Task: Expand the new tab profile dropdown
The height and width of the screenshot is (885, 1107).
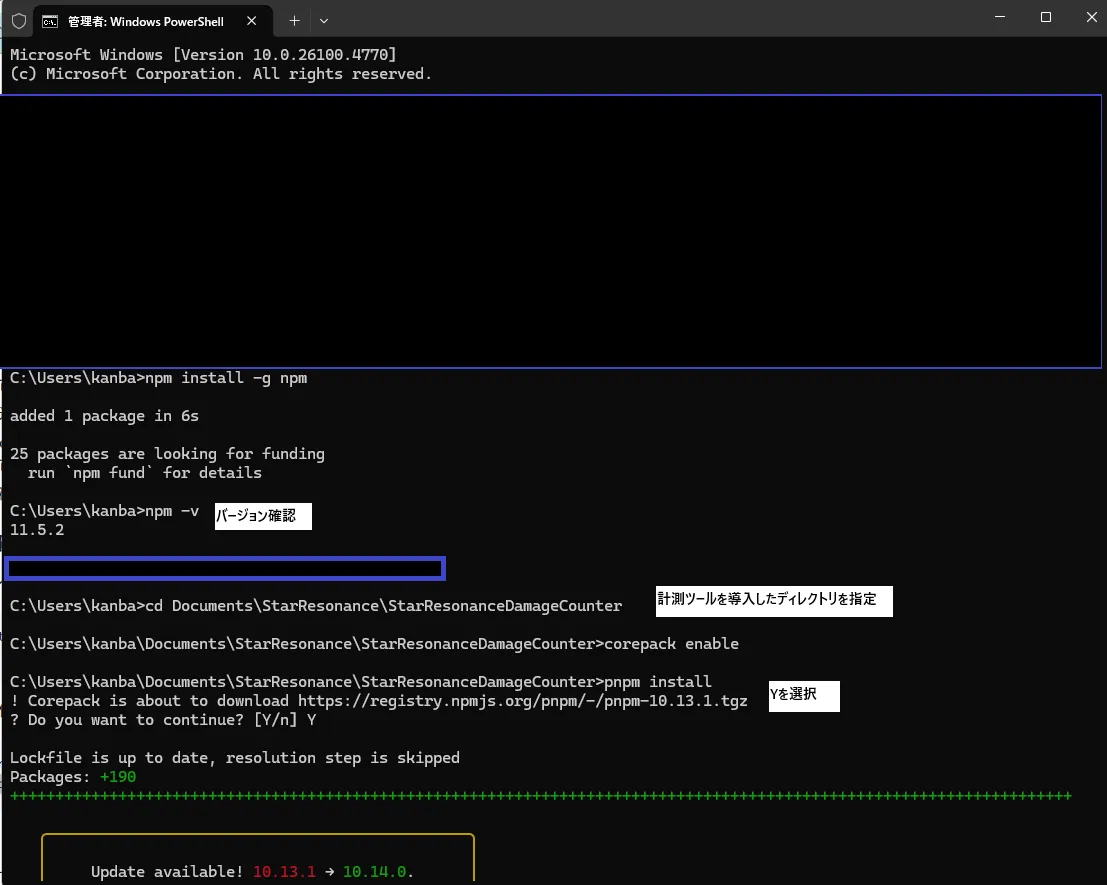Action: click(x=324, y=20)
